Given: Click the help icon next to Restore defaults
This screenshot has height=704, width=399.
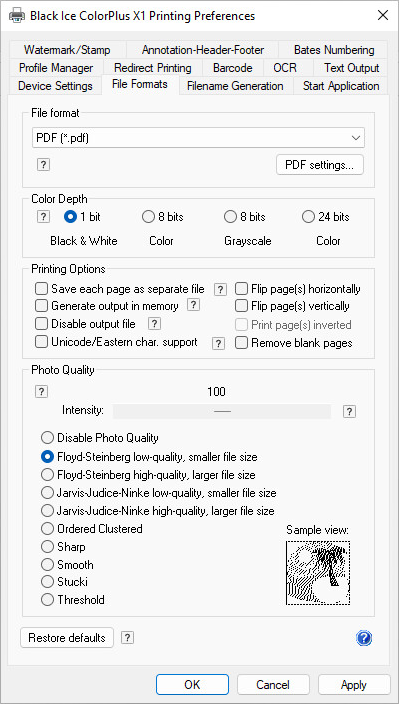Looking at the screenshot, I should (x=127, y=638).
